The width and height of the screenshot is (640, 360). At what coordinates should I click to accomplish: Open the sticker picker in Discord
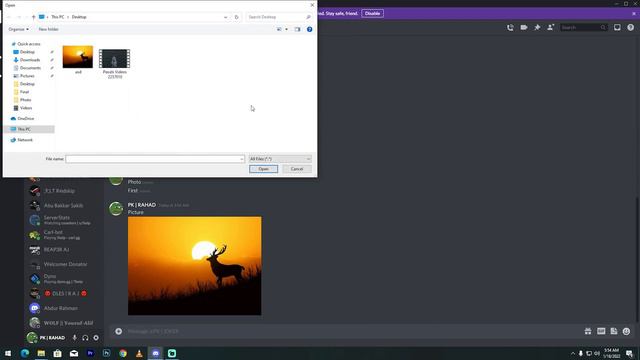click(x=614, y=331)
